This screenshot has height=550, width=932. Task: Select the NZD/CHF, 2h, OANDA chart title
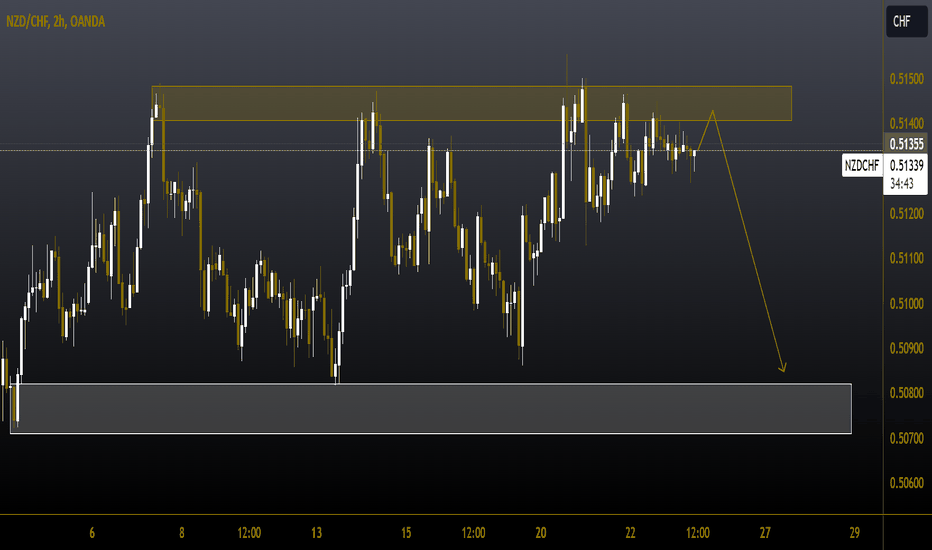(56, 21)
